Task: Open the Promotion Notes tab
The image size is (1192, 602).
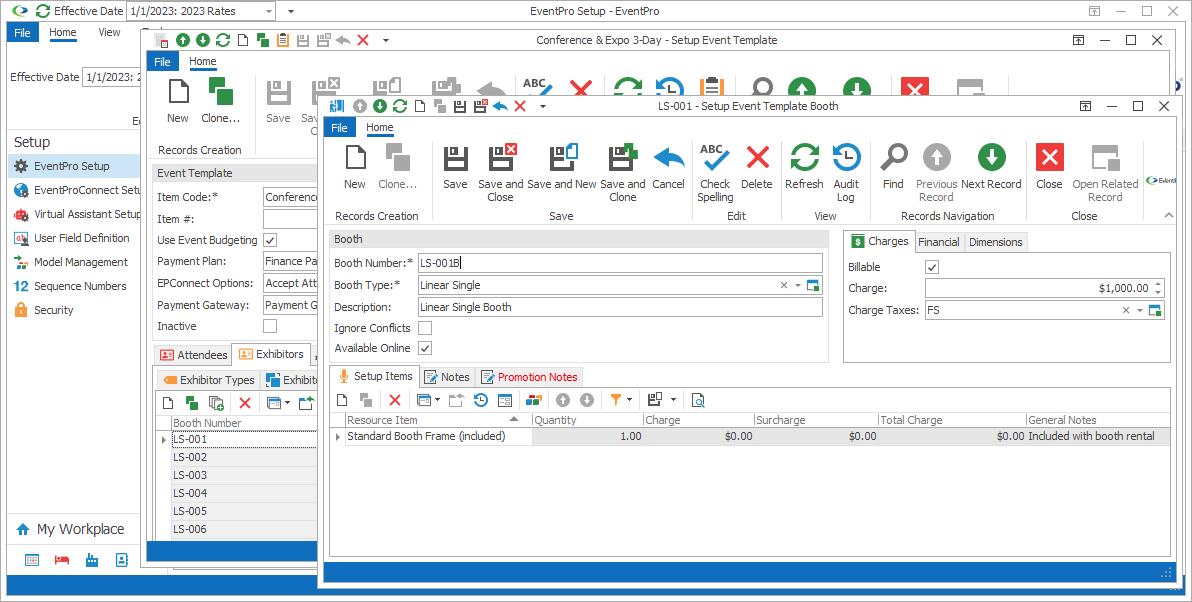Action: [x=529, y=377]
